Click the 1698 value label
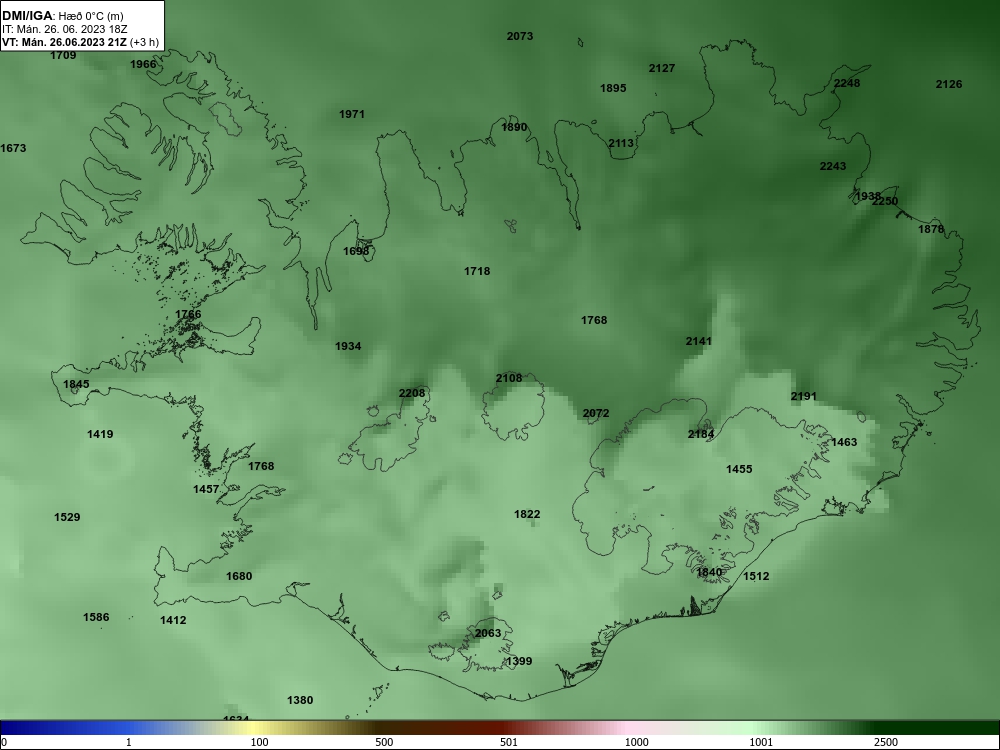This screenshot has height=750, width=1000. tap(356, 251)
